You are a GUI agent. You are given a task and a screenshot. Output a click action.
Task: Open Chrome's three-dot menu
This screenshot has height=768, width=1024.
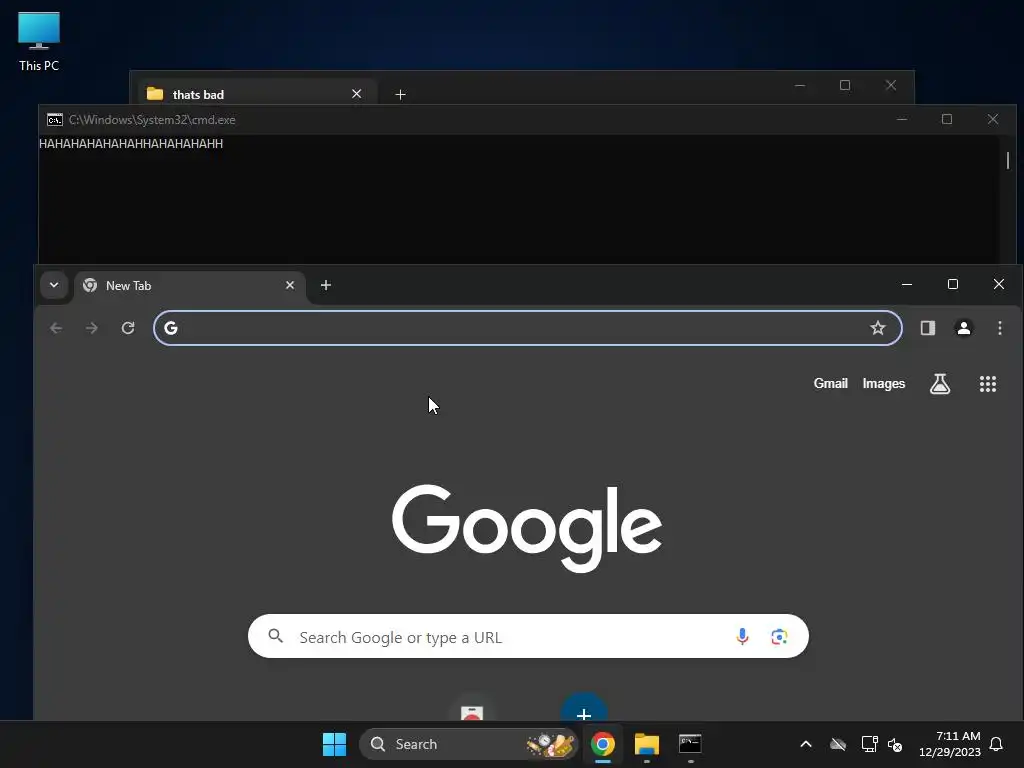[x=1000, y=328]
